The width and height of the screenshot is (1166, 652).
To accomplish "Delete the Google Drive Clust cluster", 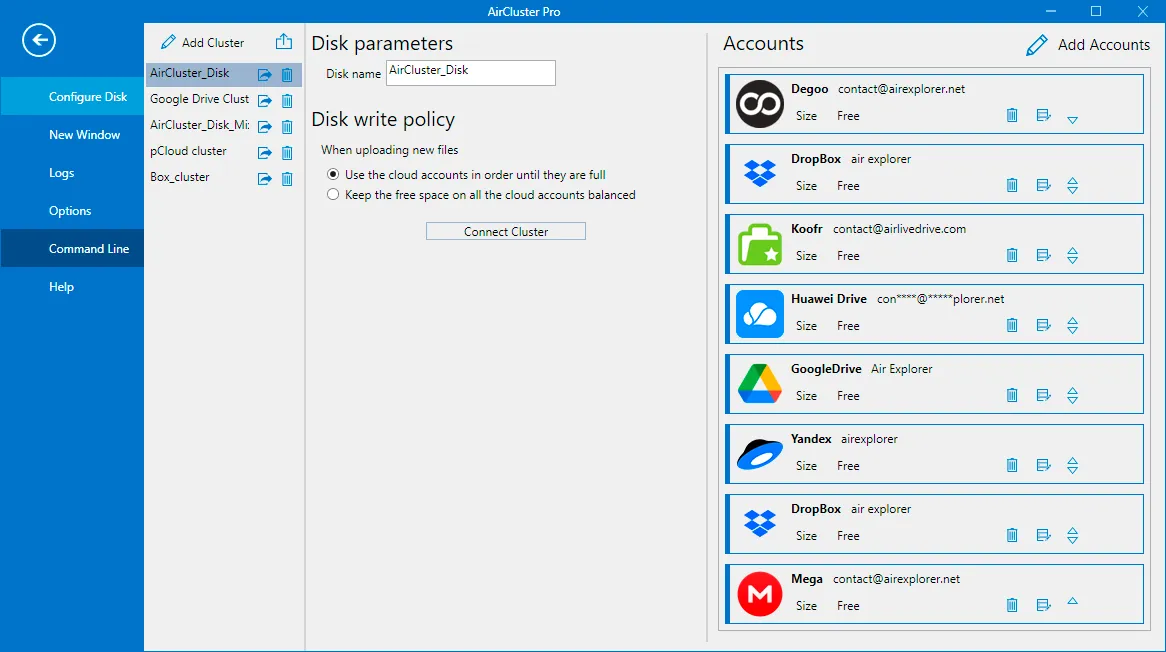I will point(287,100).
